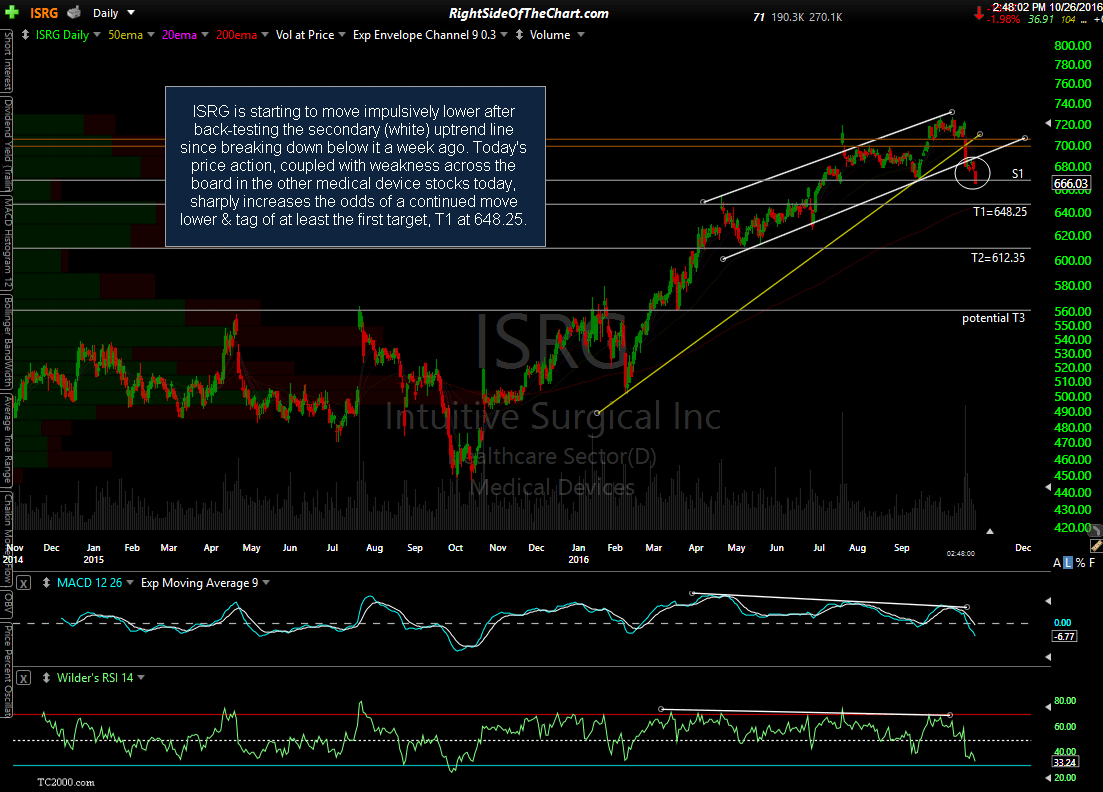Click the ISRG ticker symbol
The width and height of the screenshot is (1103, 792).
pos(44,13)
